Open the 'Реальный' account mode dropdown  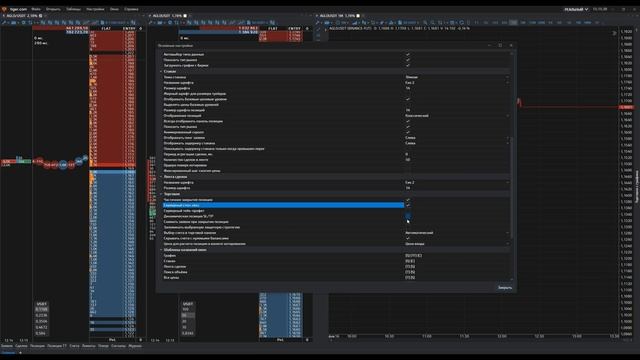point(576,9)
